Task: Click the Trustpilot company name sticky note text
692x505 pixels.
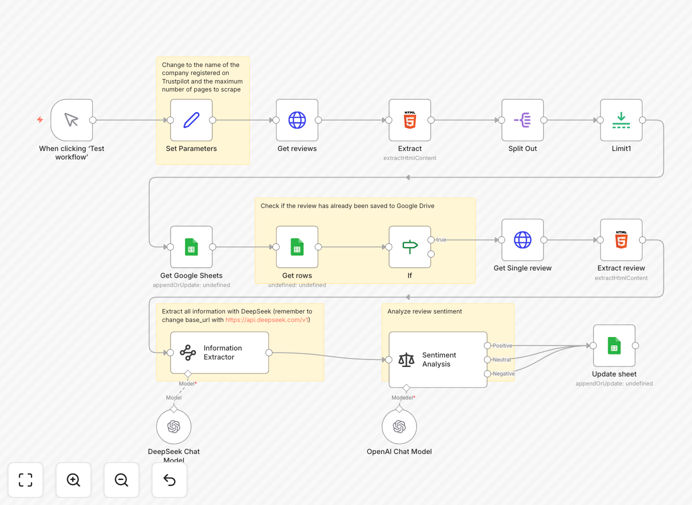Action: click(x=202, y=77)
